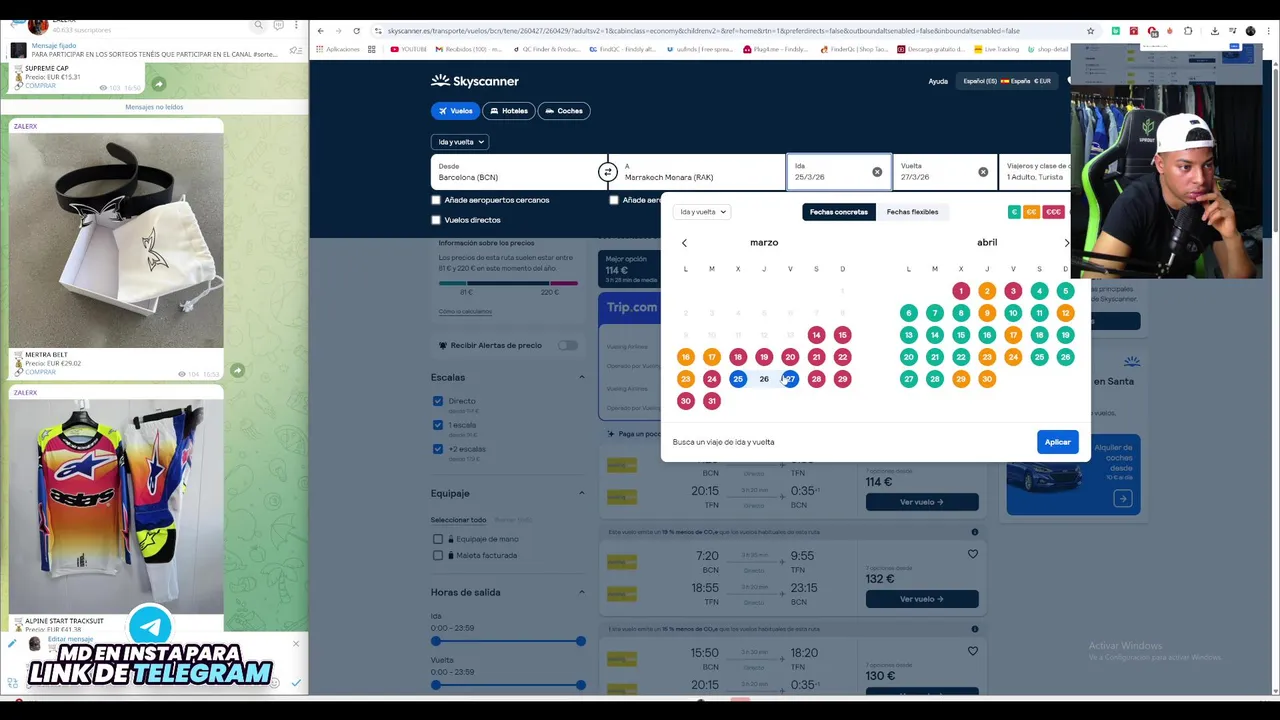The image size is (1280, 720).
Task: Check nearby airports box under destination
Action: tap(614, 200)
